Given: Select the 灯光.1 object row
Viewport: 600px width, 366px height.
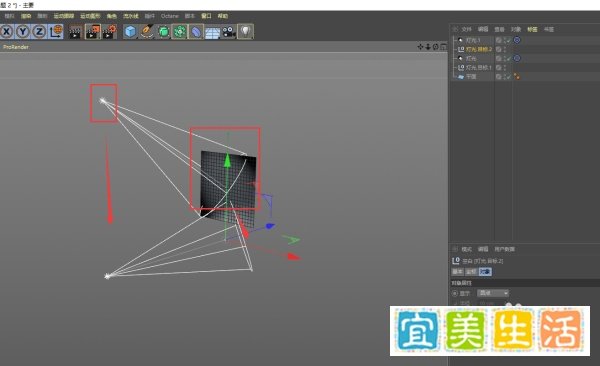Looking at the screenshot, I should coord(473,40).
